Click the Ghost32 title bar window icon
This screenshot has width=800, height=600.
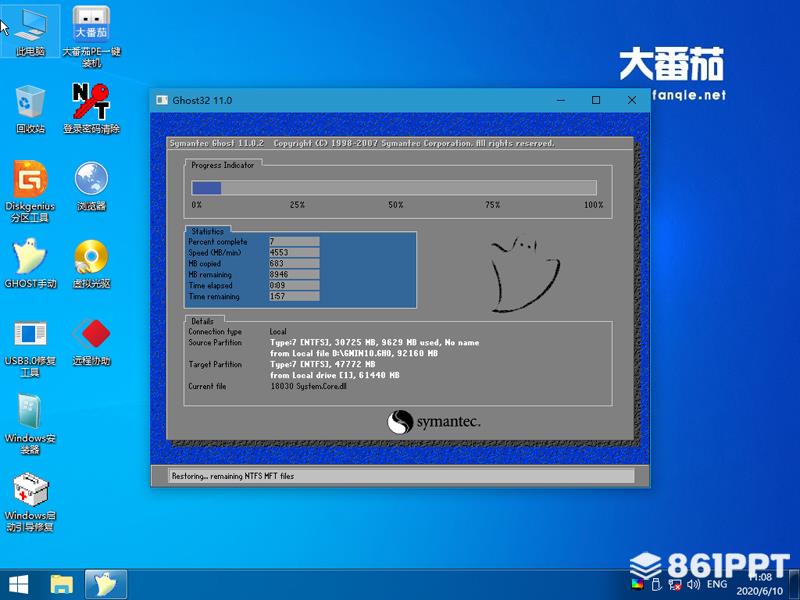[162, 100]
